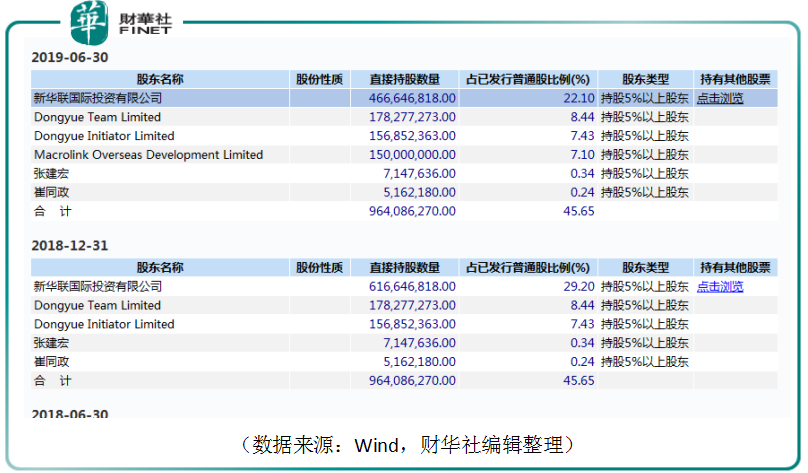Image resolution: width=808 pixels, height=473 pixels.
Task: Click 股东类型 header in the 2018-12-31 table
Action: pyautogui.click(x=645, y=267)
